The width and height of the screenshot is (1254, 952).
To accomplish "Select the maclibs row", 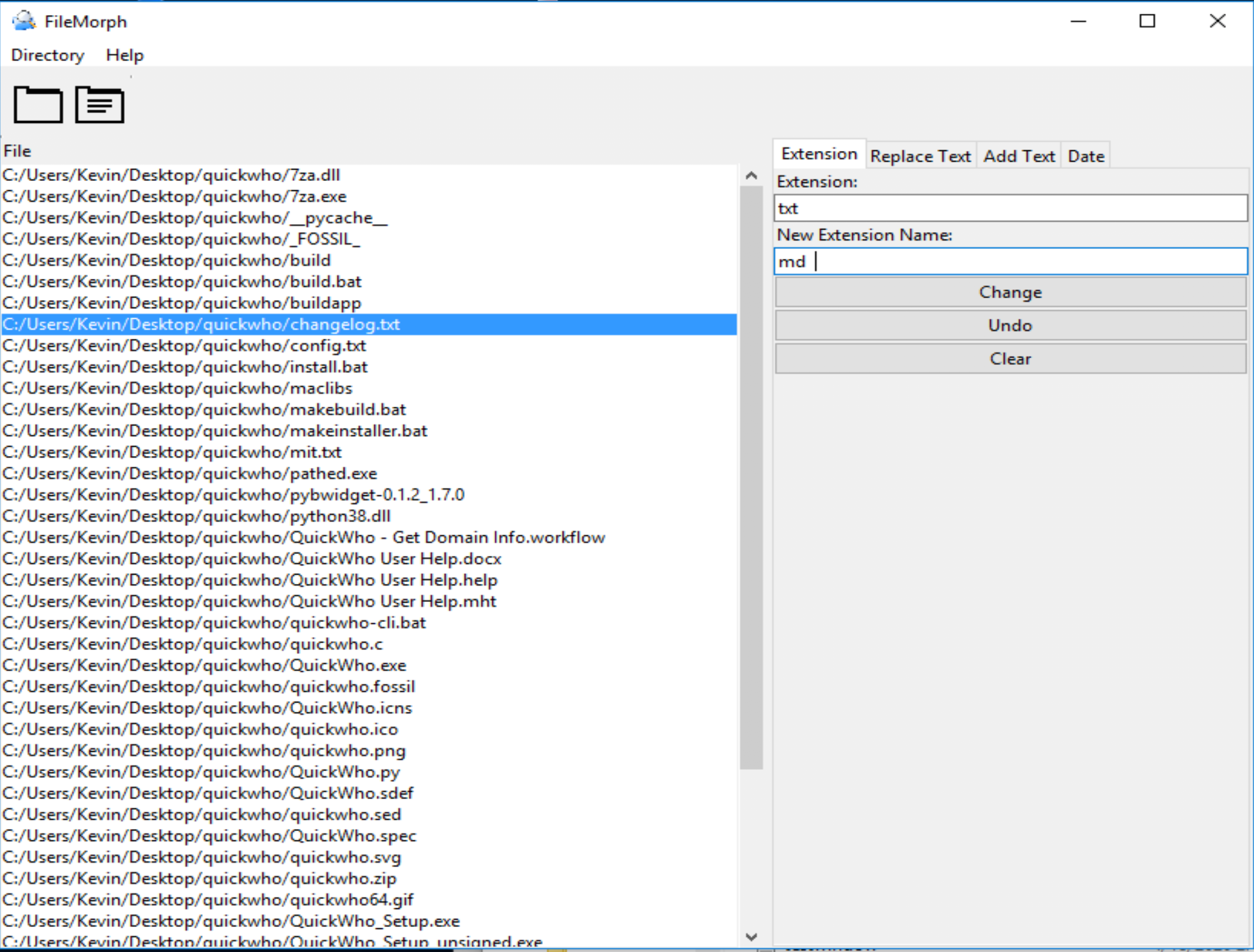I will point(369,388).
